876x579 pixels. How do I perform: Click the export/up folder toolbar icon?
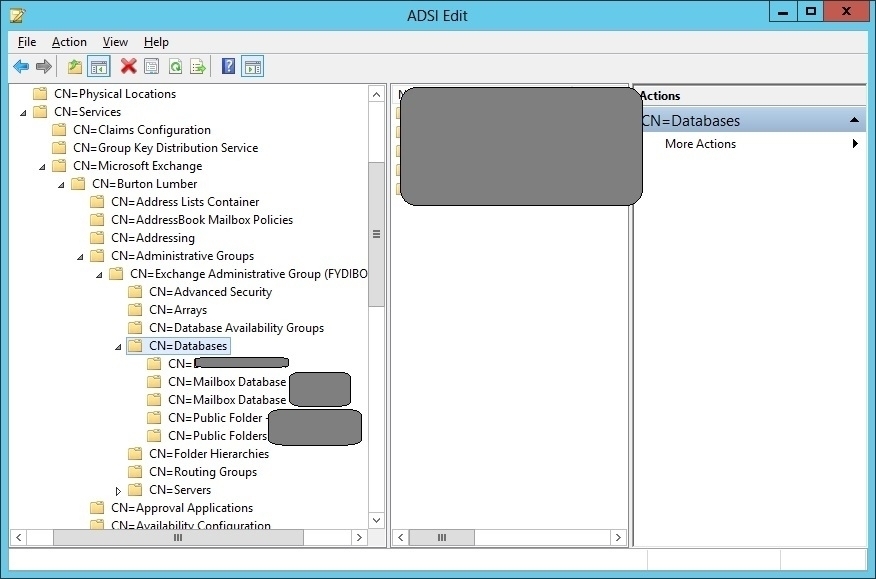click(74, 66)
